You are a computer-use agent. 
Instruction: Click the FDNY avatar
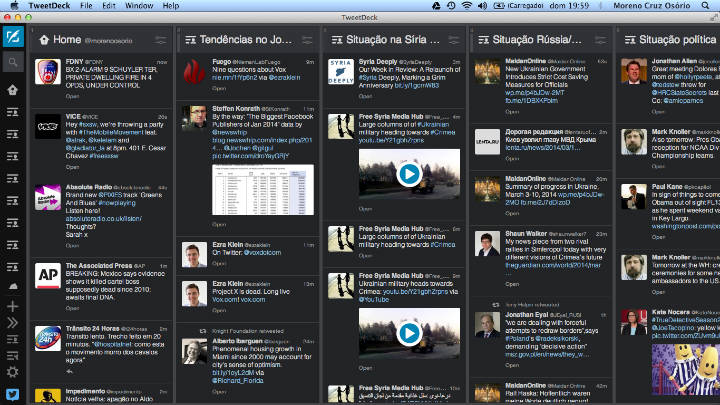click(x=48, y=71)
